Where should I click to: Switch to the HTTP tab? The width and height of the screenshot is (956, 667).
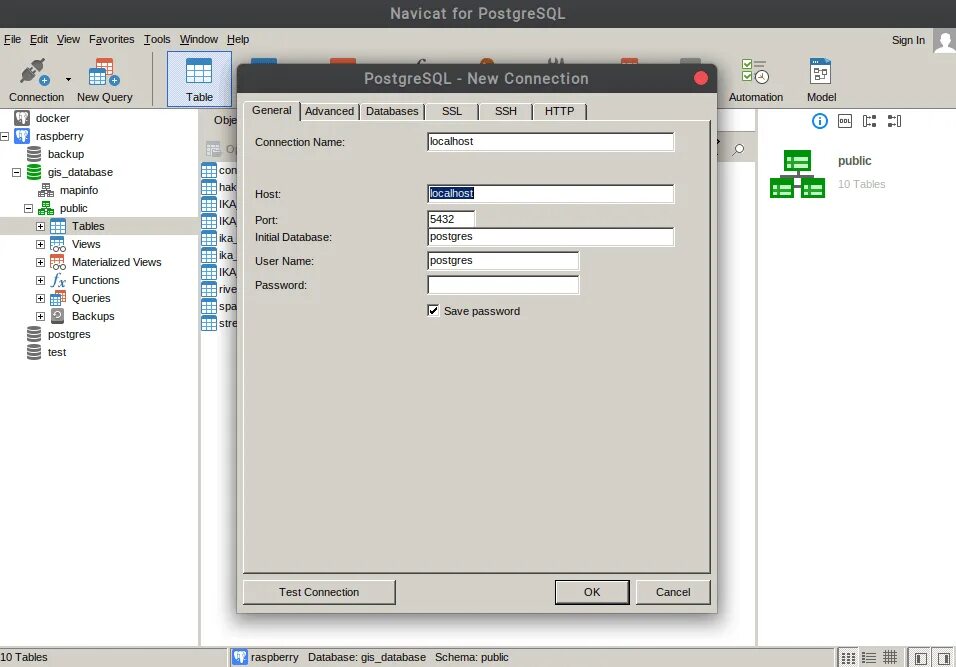click(559, 111)
